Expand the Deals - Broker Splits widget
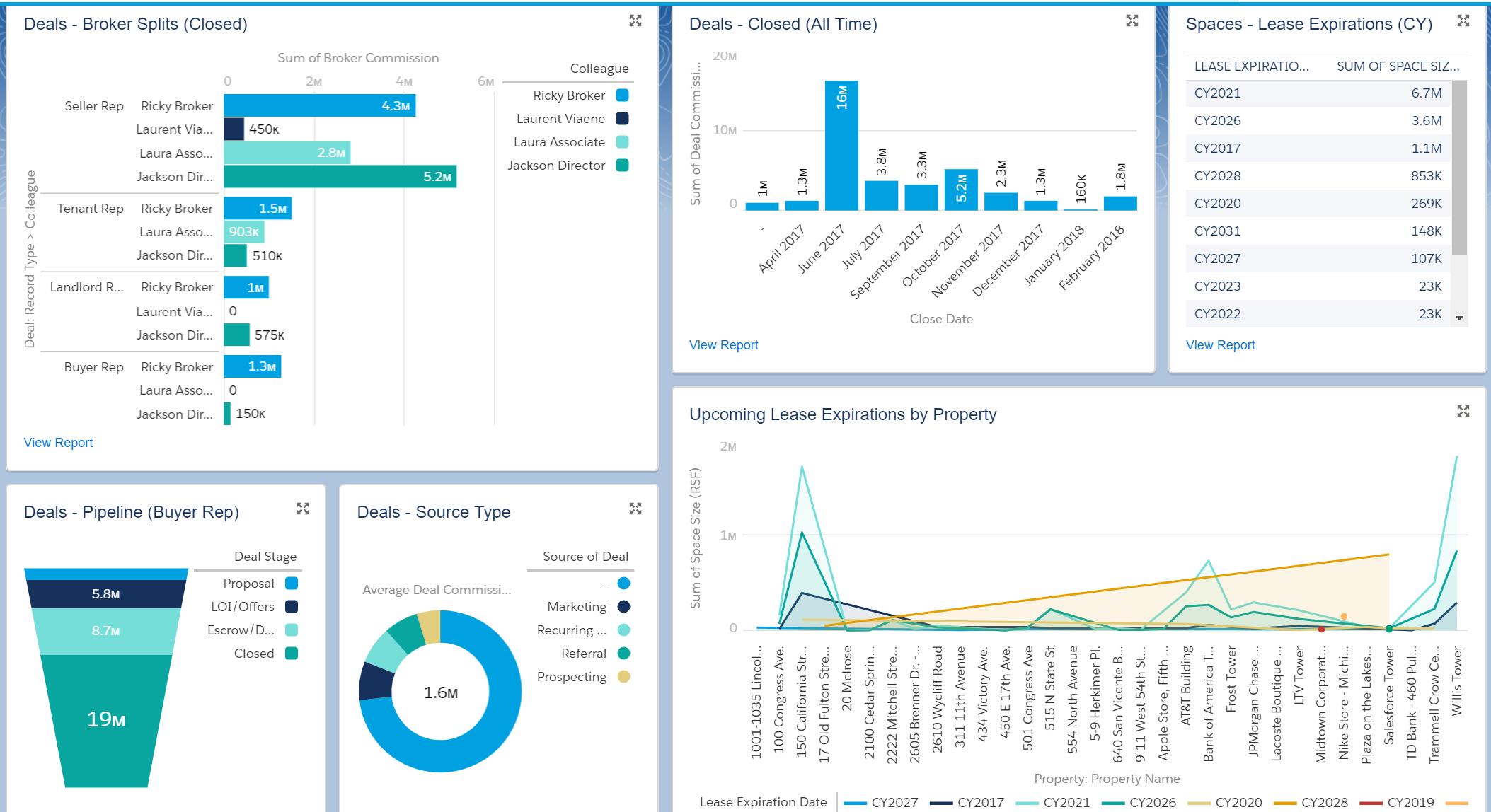Image resolution: width=1491 pixels, height=812 pixels. [x=635, y=21]
